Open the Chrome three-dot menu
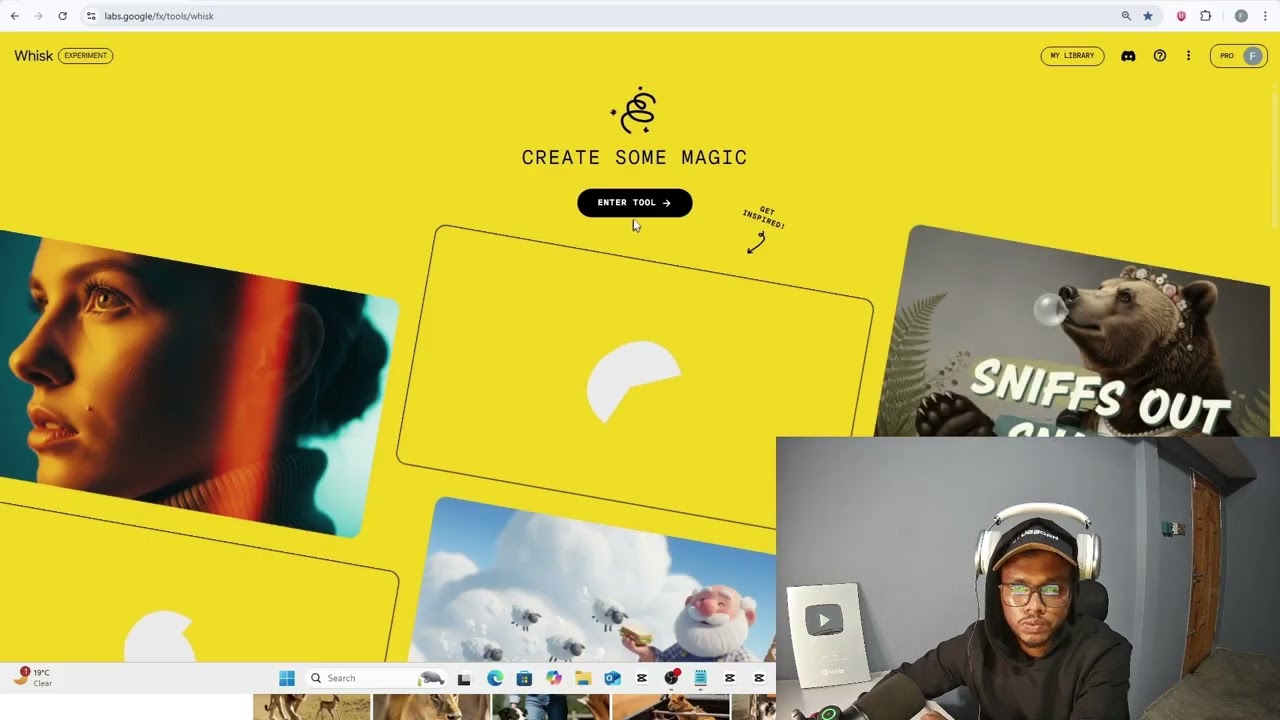Screen dimensions: 1280x720 coord(1265,16)
